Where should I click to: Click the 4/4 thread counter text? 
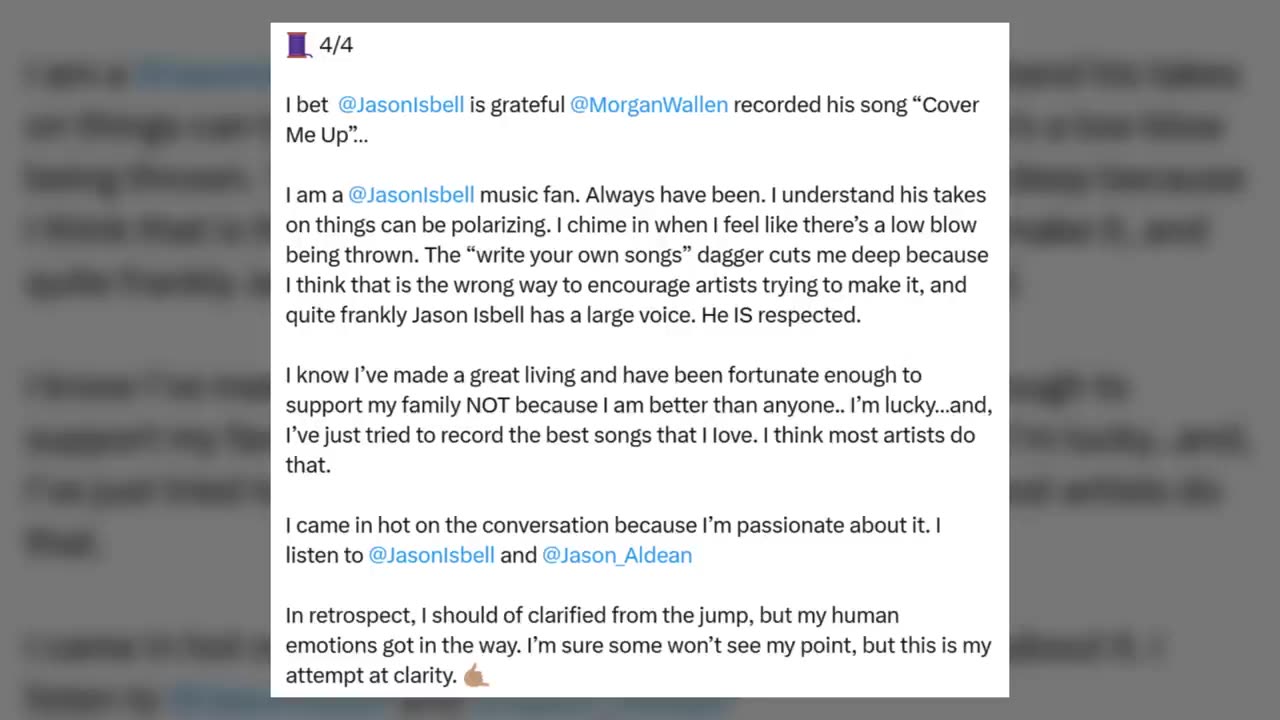[336, 45]
